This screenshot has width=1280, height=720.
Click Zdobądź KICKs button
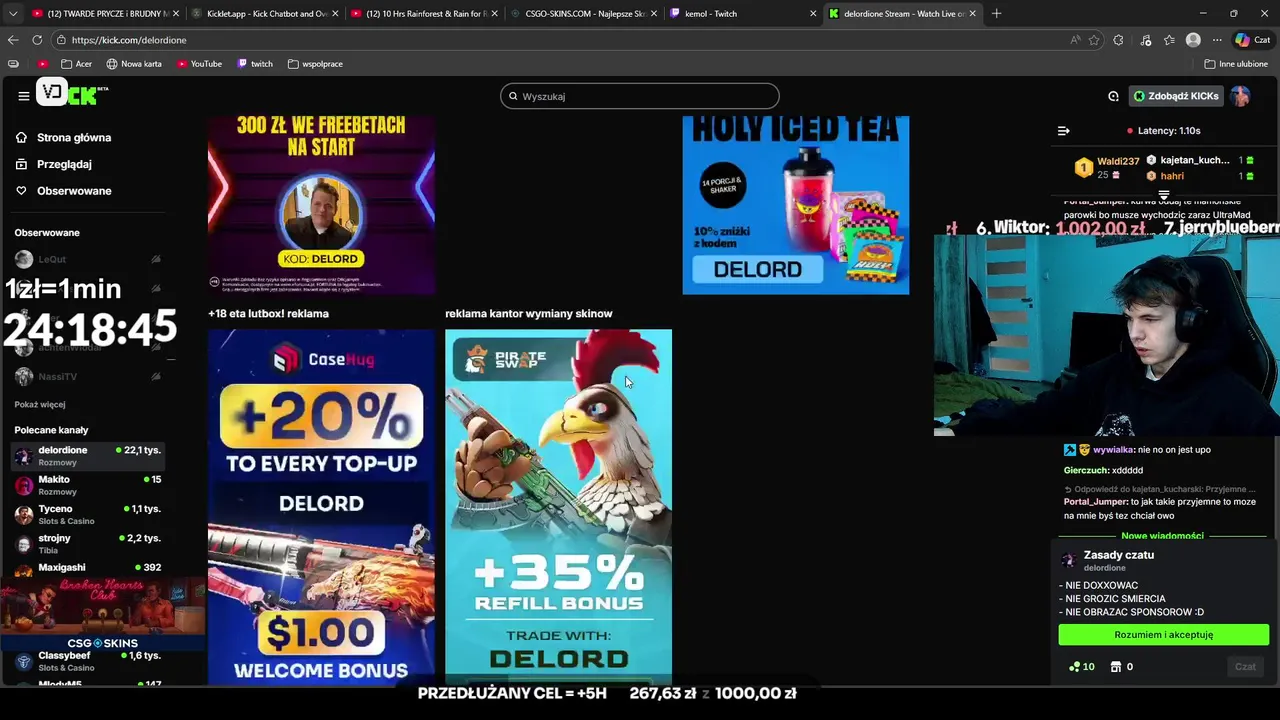(x=1176, y=96)
